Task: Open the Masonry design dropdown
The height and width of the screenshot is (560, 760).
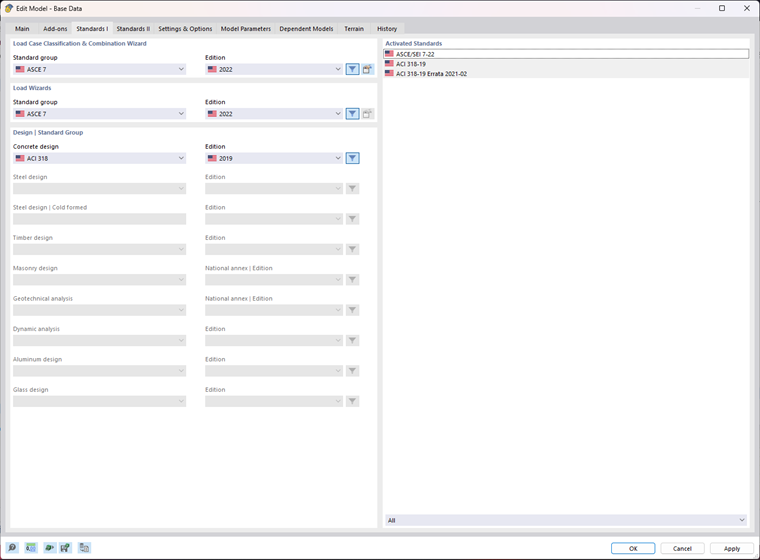Action: point(99,280)
